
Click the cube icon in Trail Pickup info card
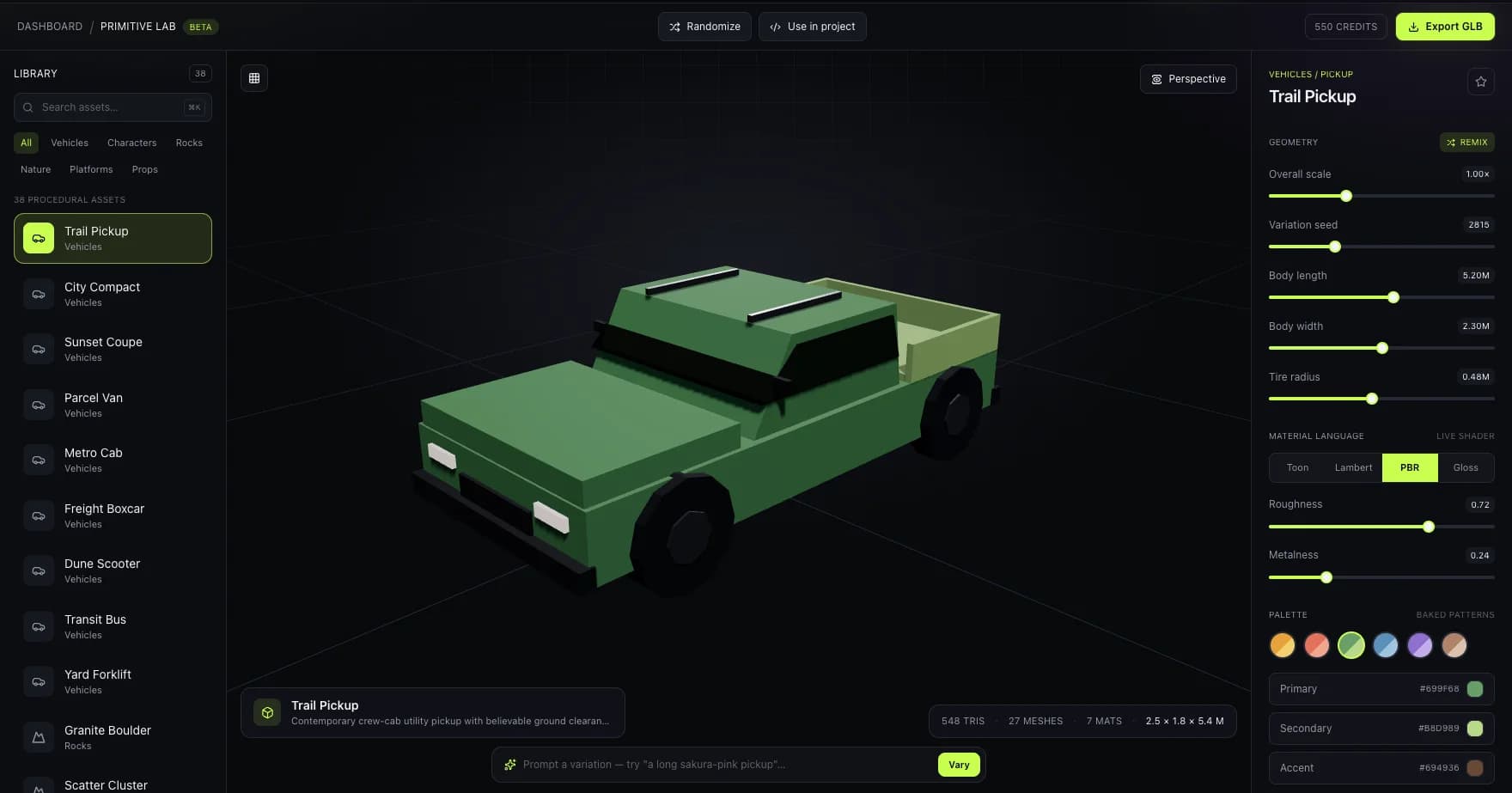[267, 712]
